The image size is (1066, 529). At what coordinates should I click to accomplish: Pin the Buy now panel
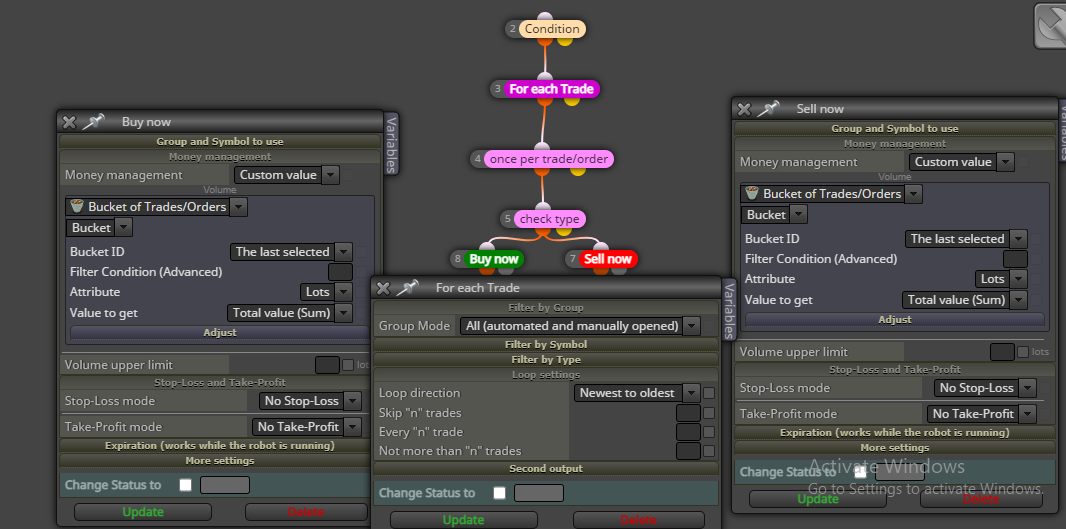[x=93, y=122]
